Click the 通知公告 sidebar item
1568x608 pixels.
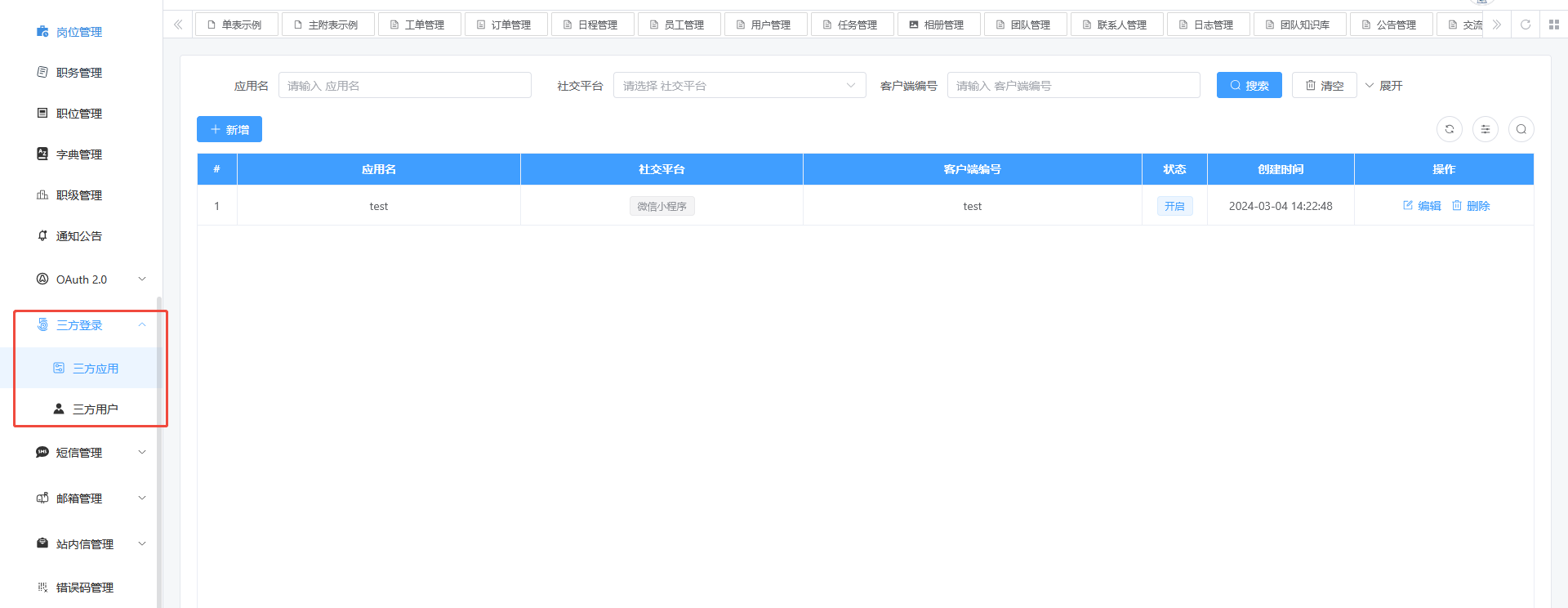(79, 236)
